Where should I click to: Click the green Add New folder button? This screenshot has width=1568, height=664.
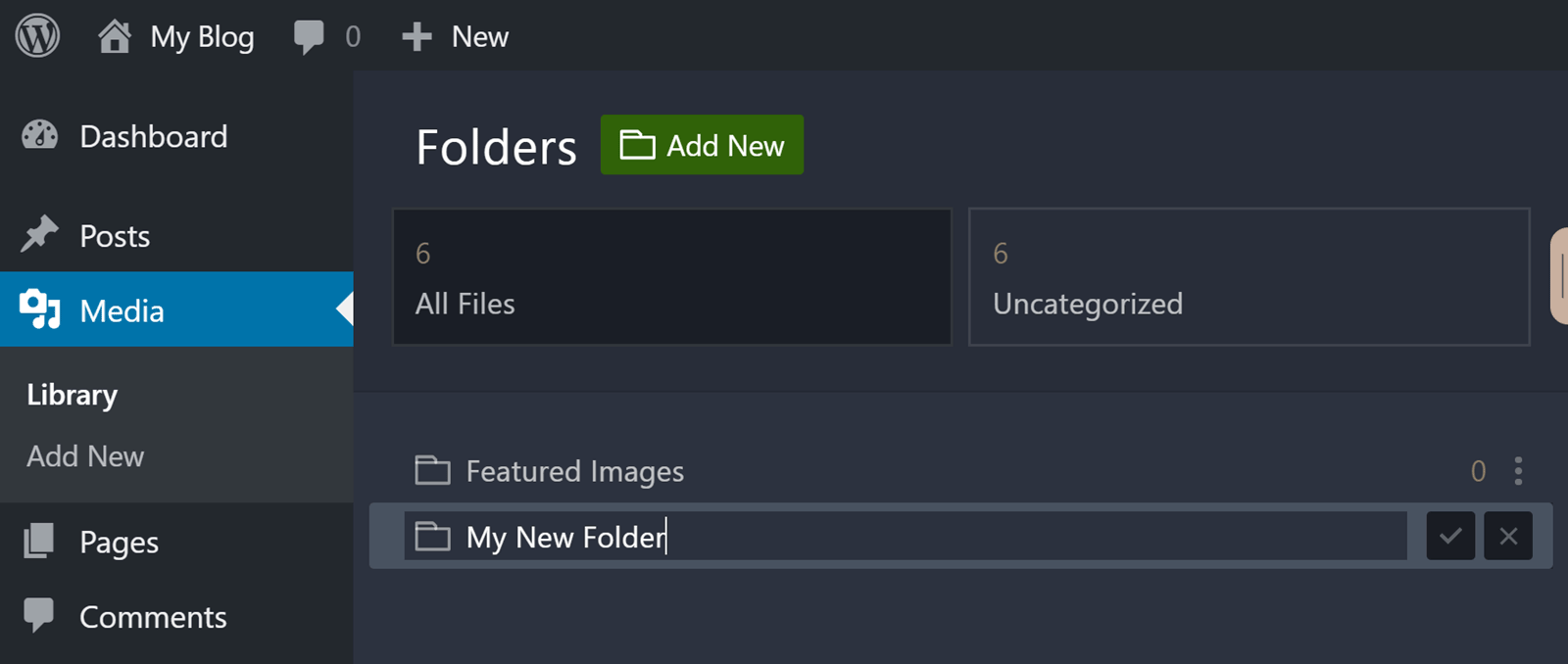click(x=702, y=145)
